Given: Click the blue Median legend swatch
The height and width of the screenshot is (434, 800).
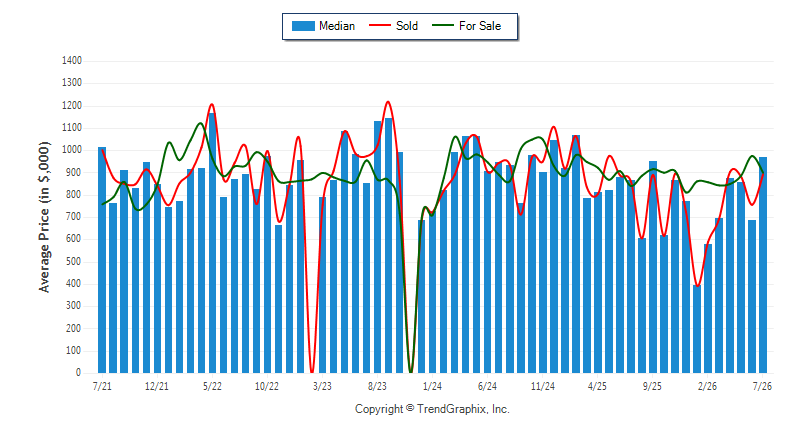Looking at the screenshot, I should (303, 26).
